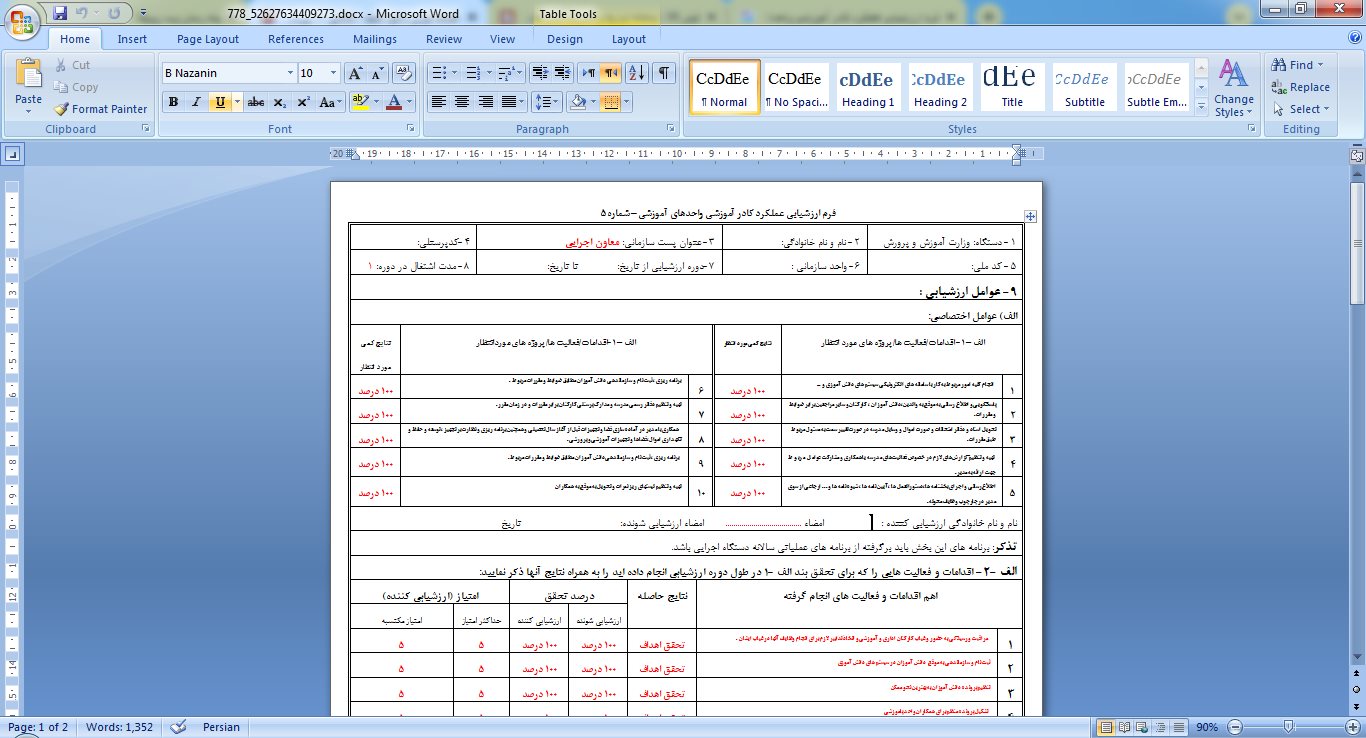Sort the selection with the A-Z icon

coord(637,73)
